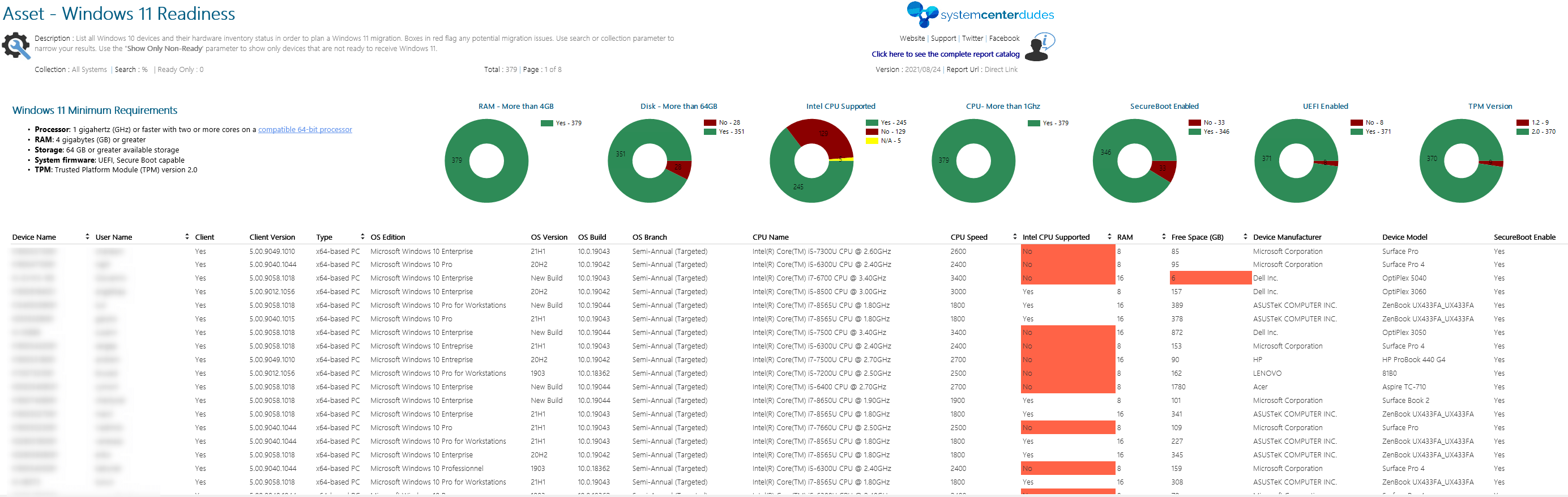Click red '1.2 - 9' TPM legend swatch
This screenshot has width=1568, height=497.
click(x=1522, y=122)
